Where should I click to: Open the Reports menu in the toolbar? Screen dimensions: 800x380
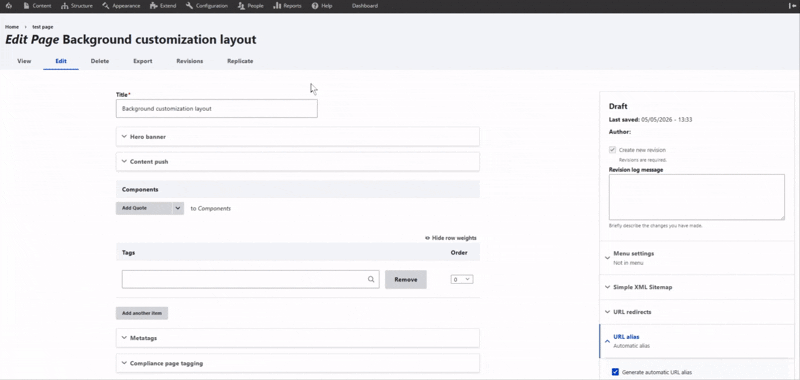click(x=287, y=6)
